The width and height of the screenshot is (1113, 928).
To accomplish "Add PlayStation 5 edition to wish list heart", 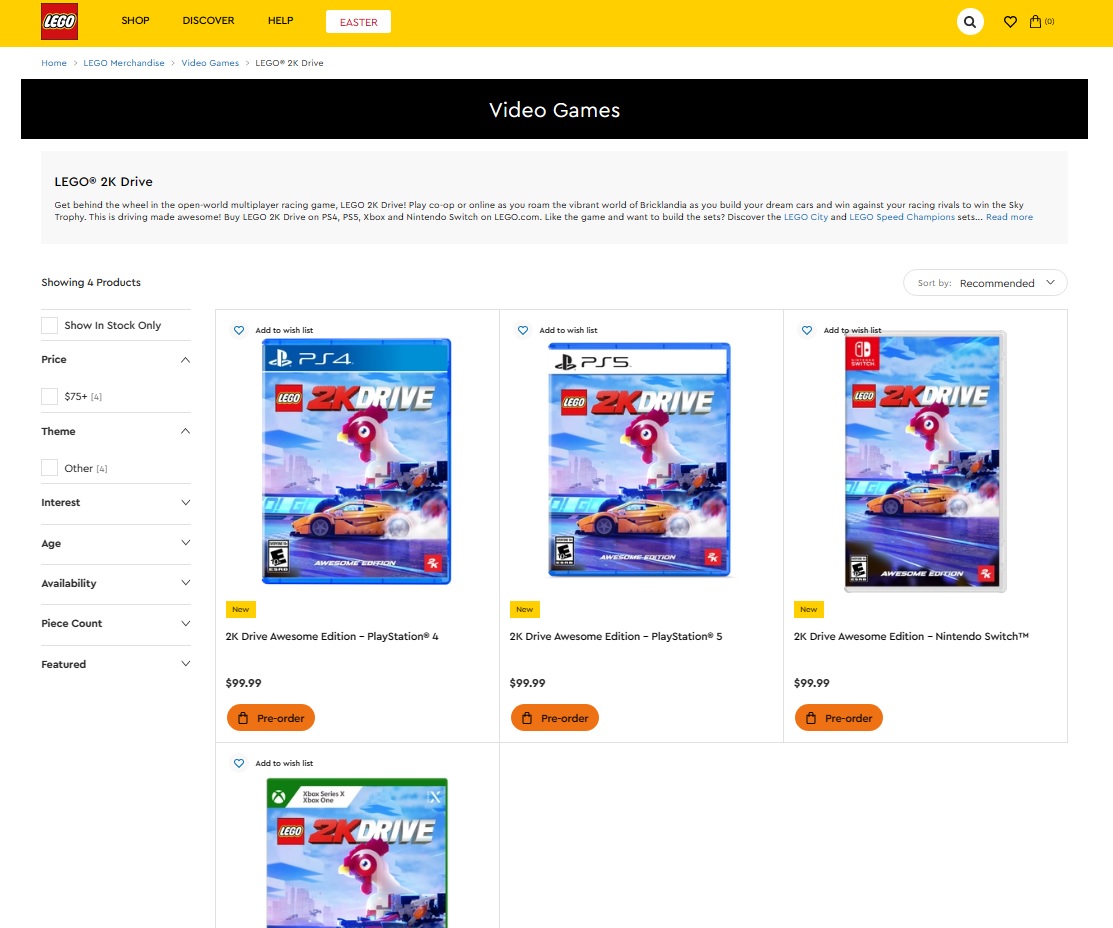I will click(523, 330).
